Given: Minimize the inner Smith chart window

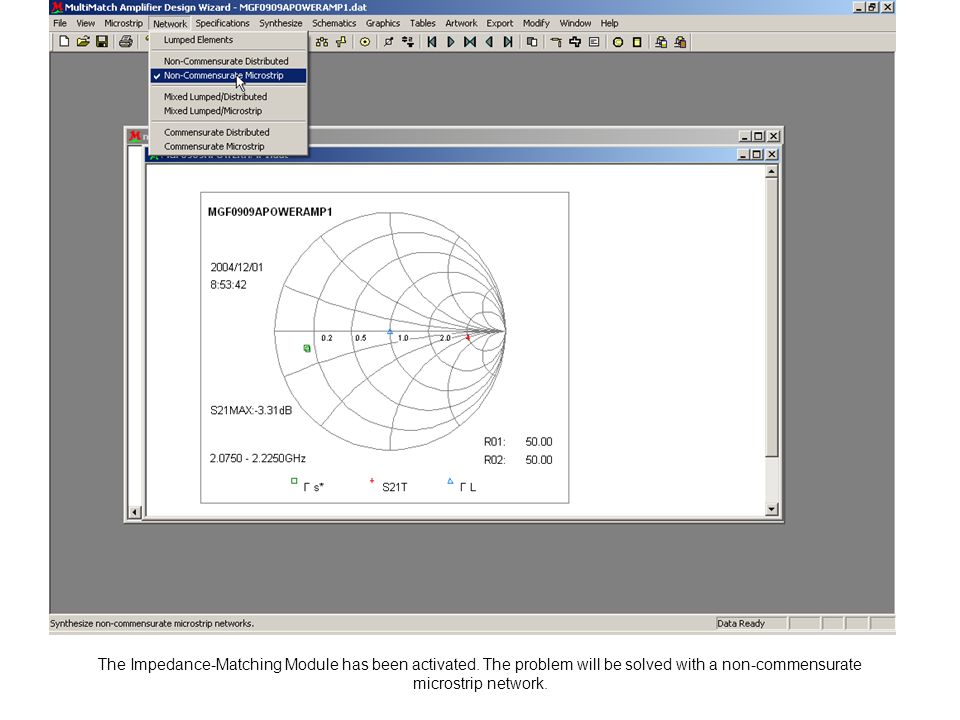Looking at the screenshot, I should [x=744, y=154].
